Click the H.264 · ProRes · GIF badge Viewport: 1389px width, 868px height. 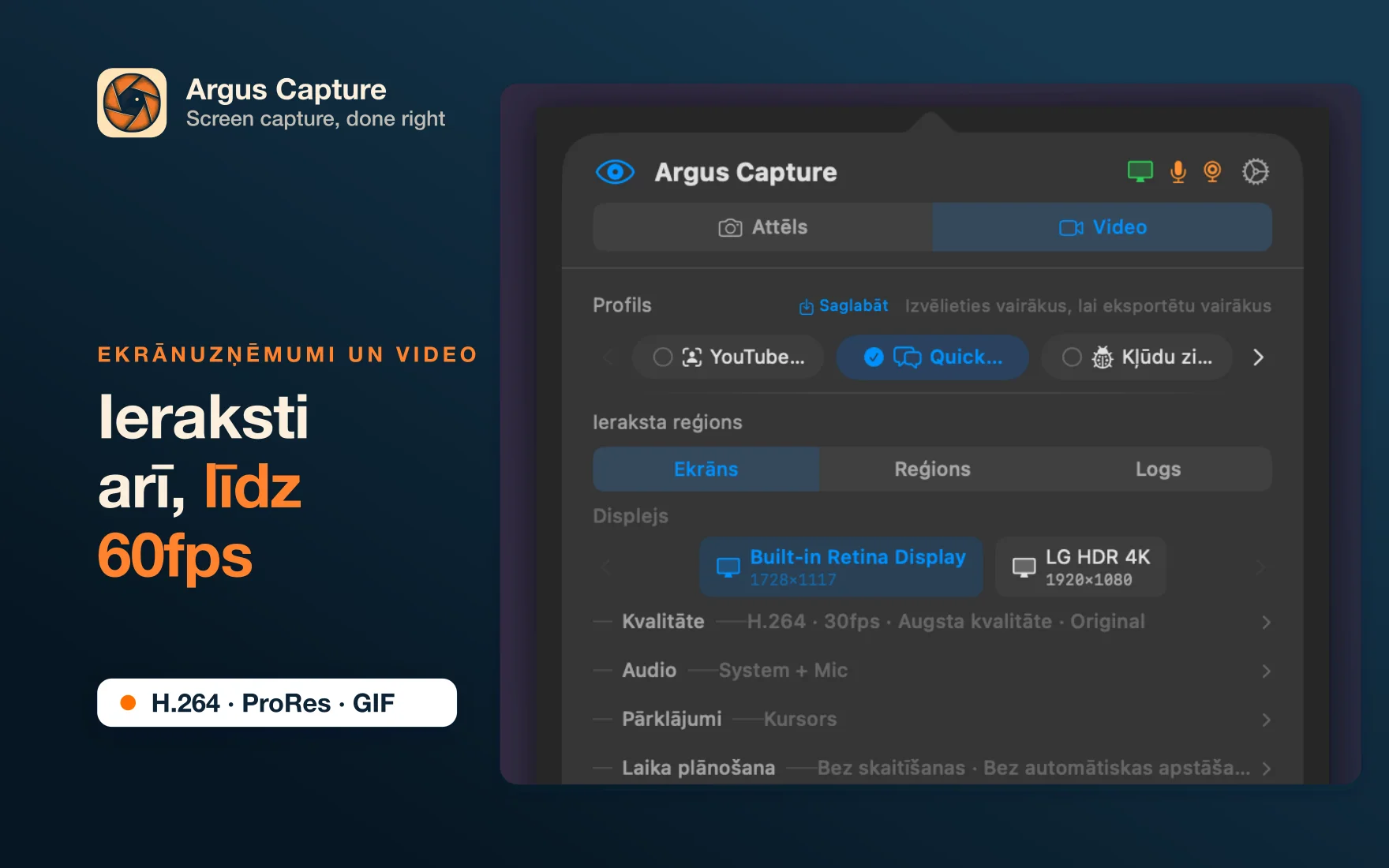pos(277,702)
